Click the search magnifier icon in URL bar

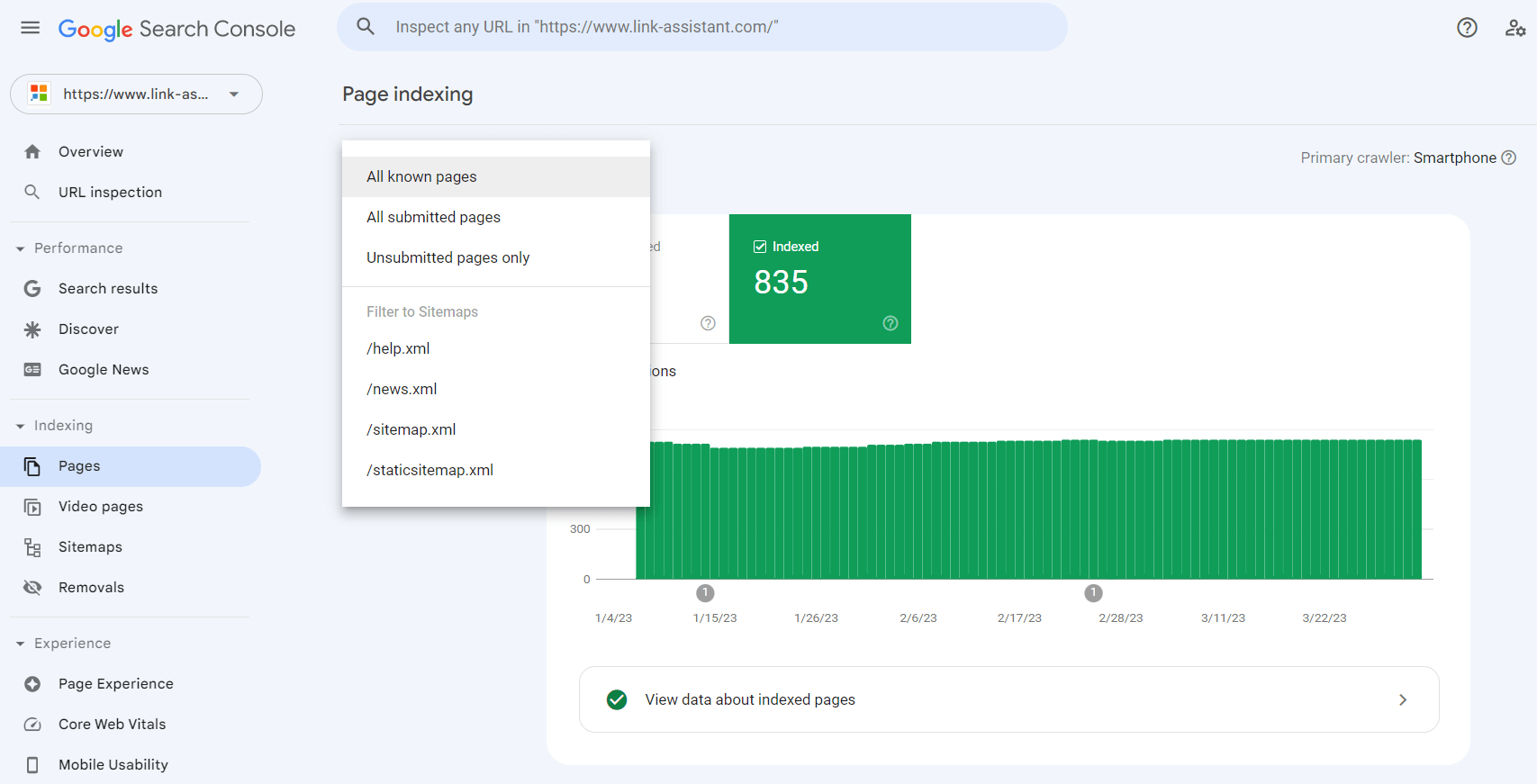pos(366,27)
